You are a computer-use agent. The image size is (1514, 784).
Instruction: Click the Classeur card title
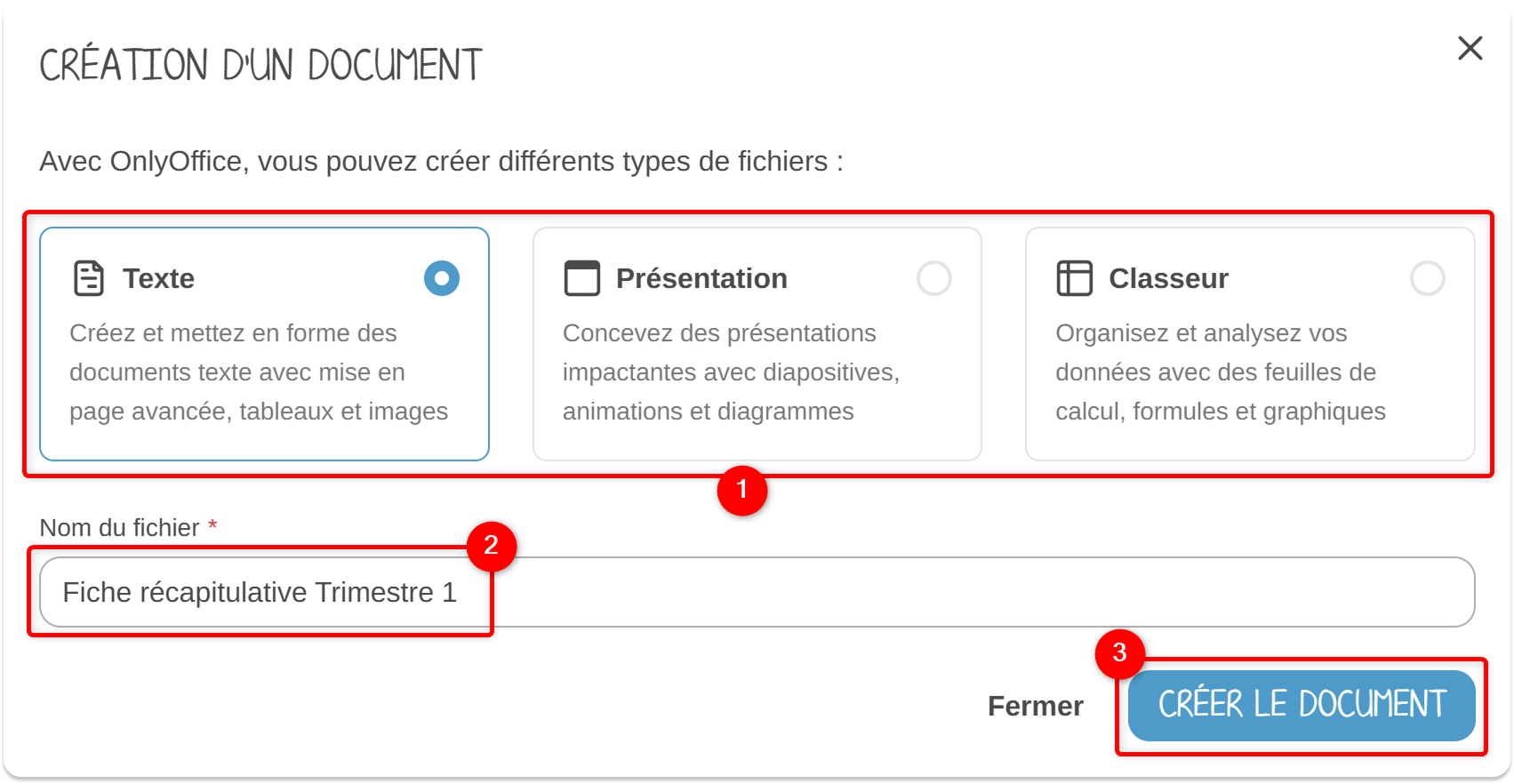click(1168, 278)
